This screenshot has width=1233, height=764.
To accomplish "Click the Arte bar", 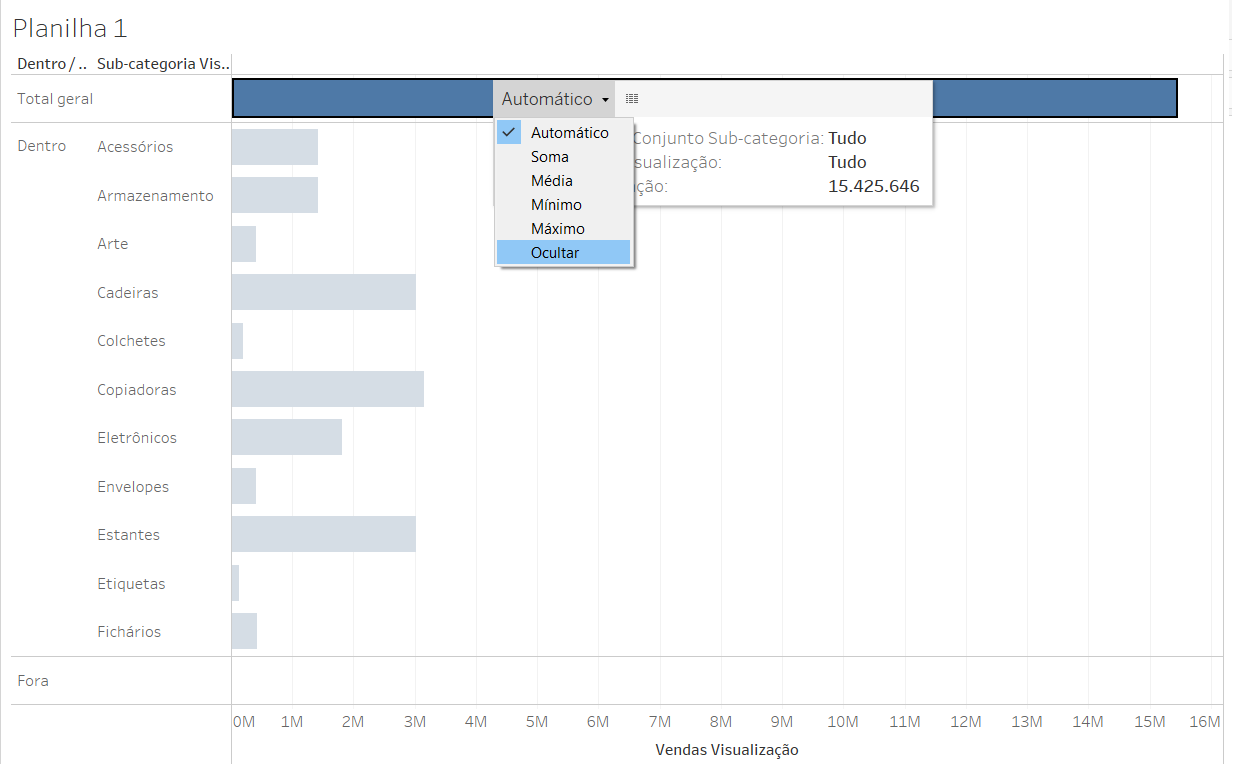I will [244, 244].
